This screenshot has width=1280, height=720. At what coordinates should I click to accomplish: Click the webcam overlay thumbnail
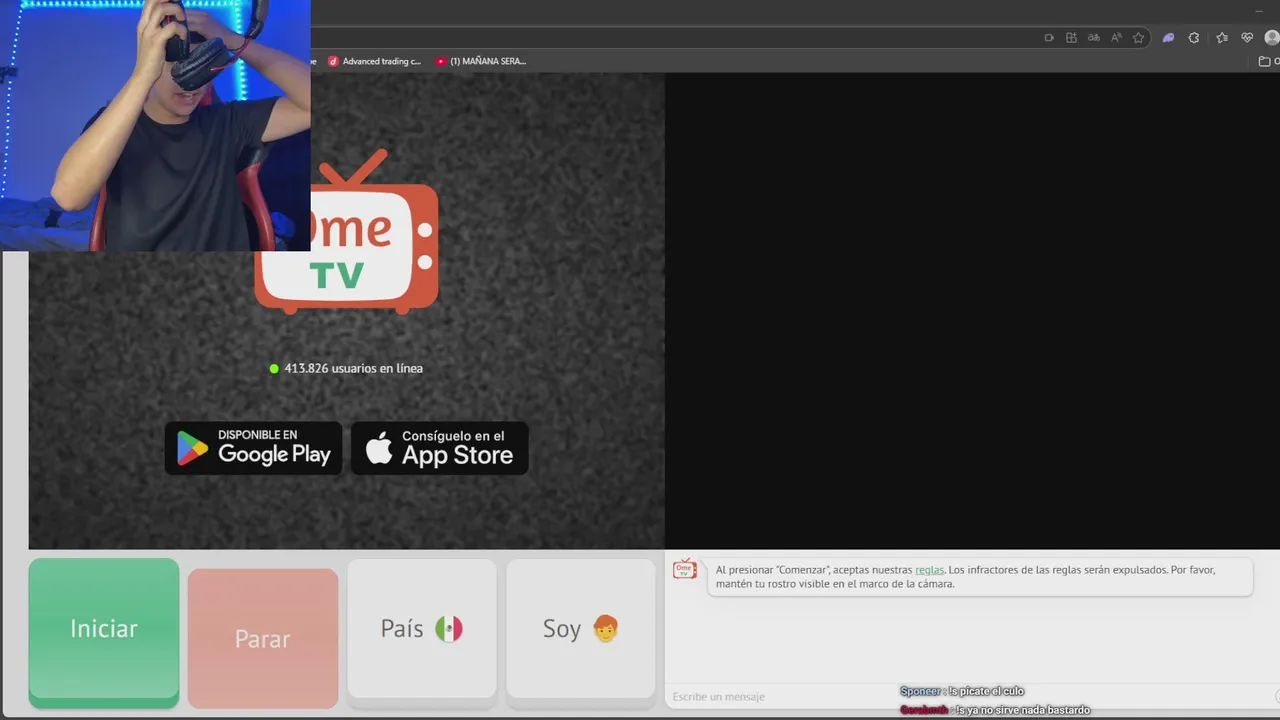point(155,125)
